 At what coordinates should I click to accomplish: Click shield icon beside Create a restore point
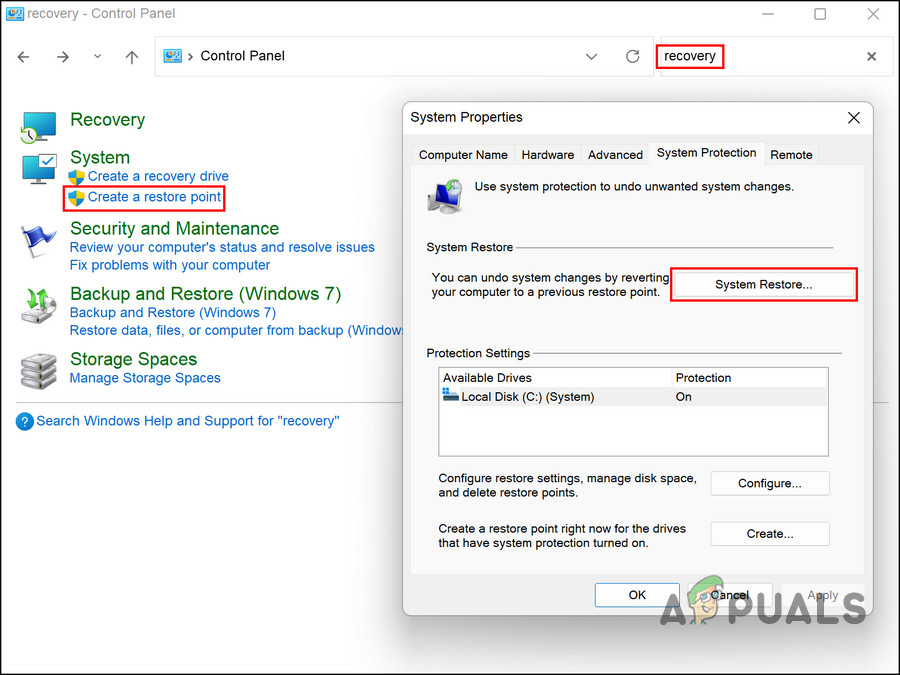76,198
